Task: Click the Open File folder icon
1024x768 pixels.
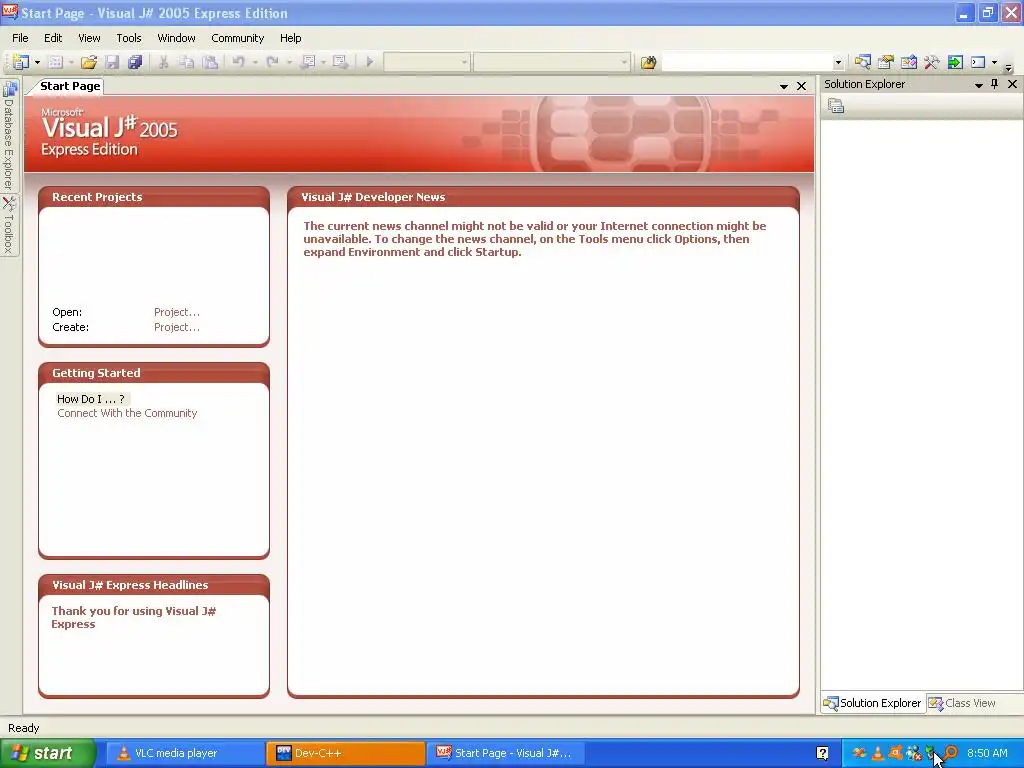Action: coord(89,62)
